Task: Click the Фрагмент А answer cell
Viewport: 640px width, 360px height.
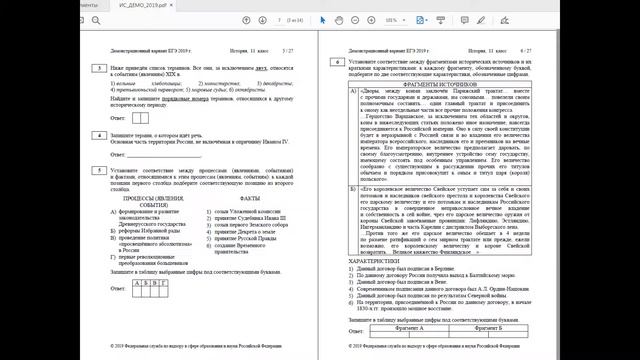Action: 409,334
